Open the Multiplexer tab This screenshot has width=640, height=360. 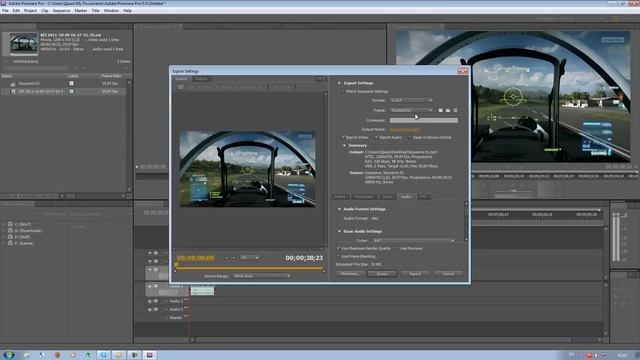(363, 197)
